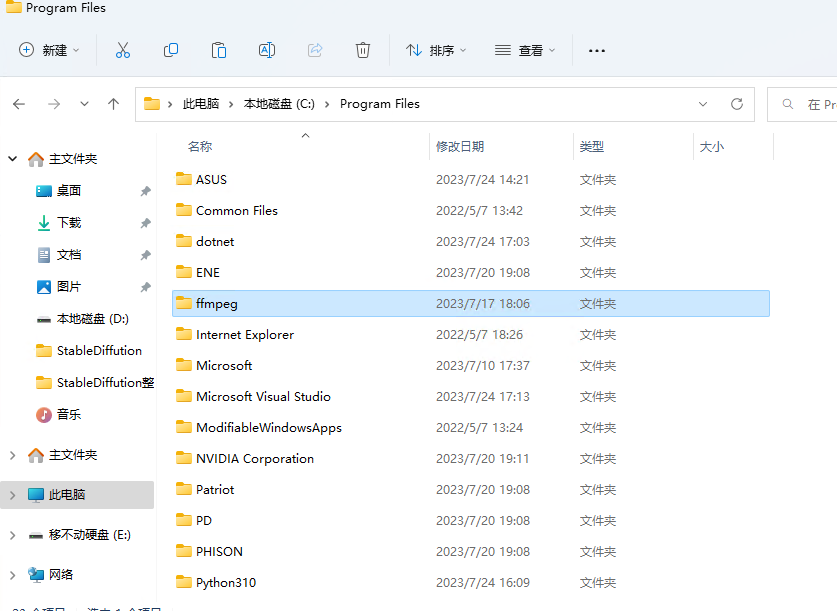
Task: Click the pin icon beside 下载
Action: point(145,223)
